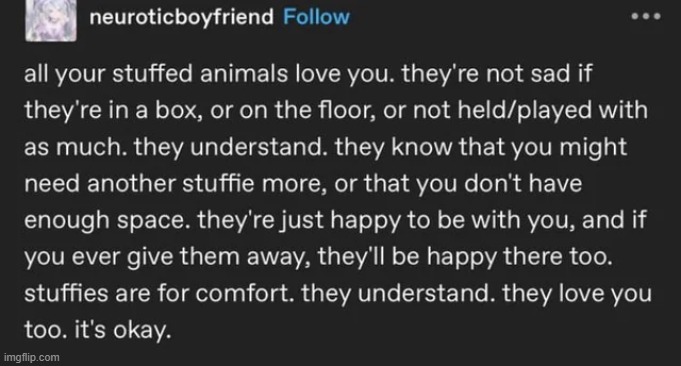
Task: Click the opening words 'all your stuffed animals'
Action: pos(156,73)
